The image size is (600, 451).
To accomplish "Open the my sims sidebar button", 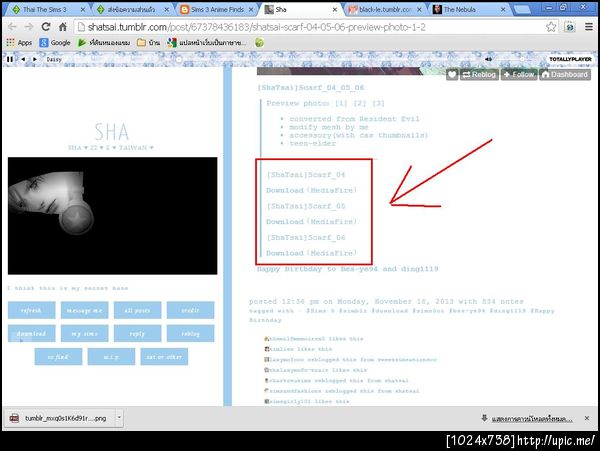I will [x=85, y=334].
